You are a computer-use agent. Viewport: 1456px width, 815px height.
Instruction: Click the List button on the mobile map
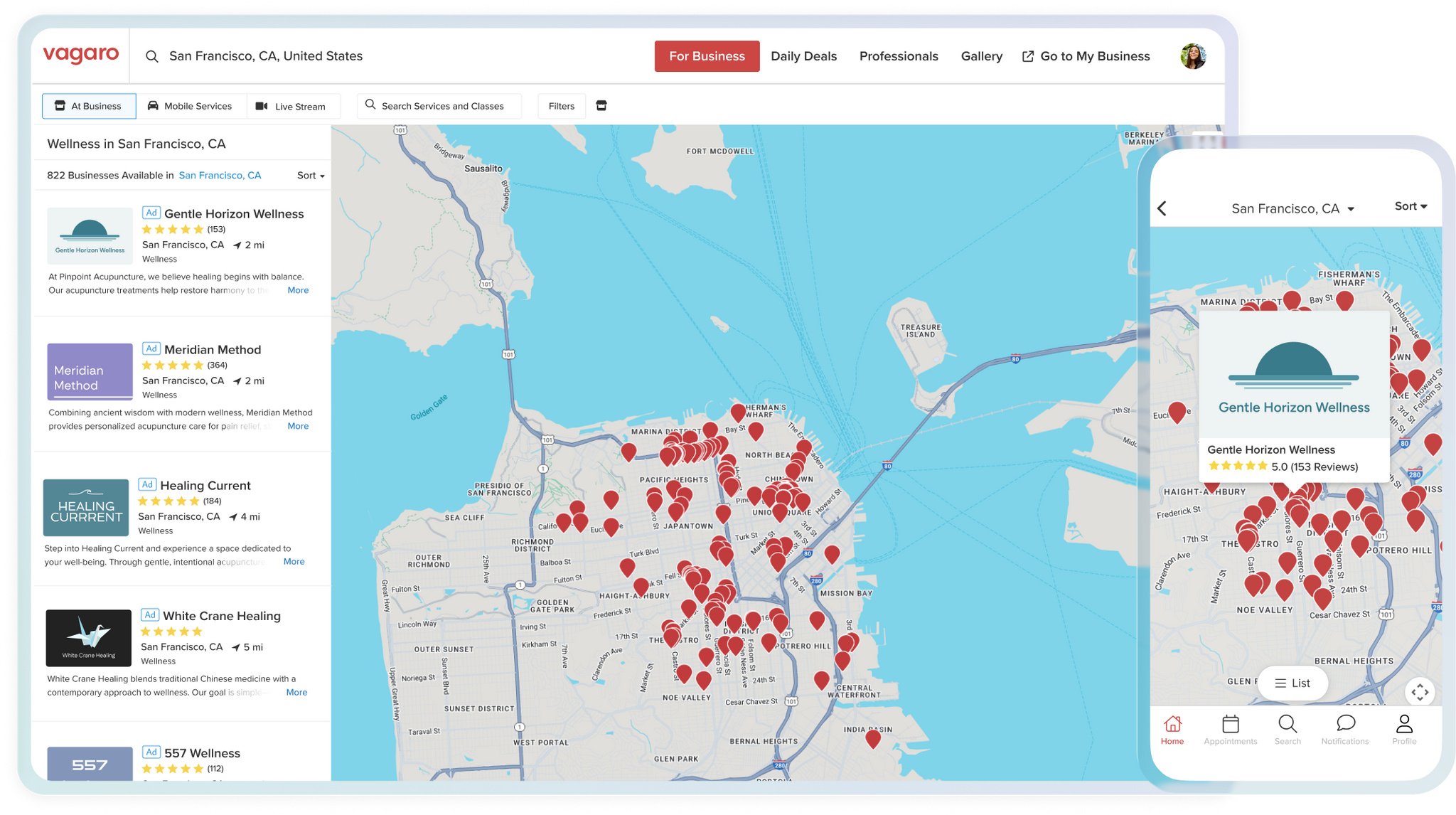tap(1292, 683)
